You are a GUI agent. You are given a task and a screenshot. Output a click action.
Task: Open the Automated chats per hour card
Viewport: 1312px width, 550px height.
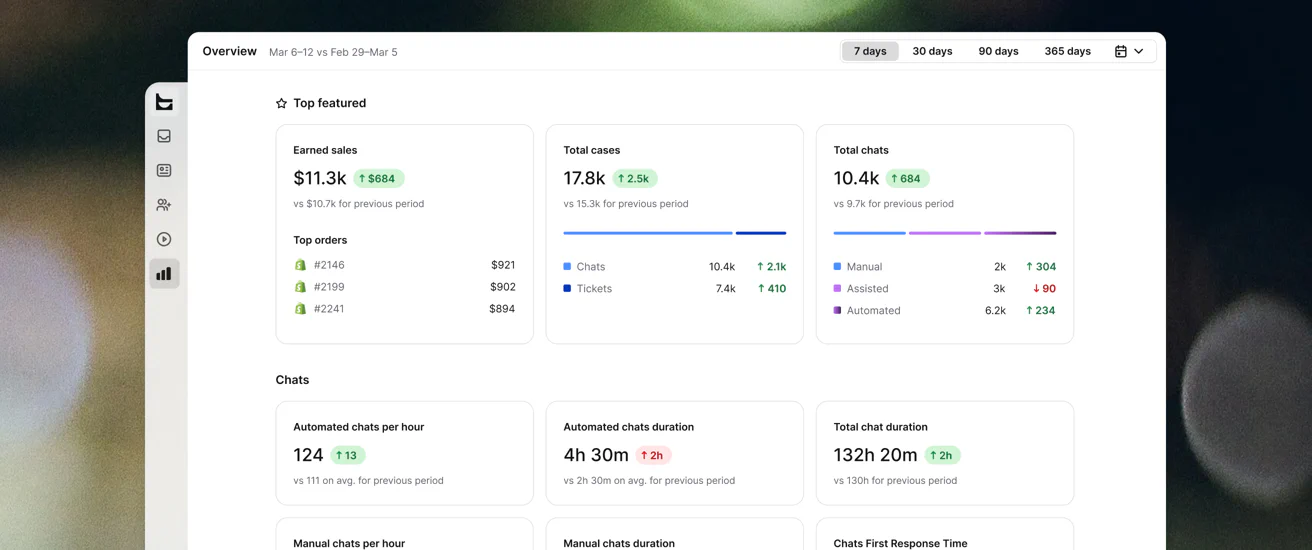point(404,453)
